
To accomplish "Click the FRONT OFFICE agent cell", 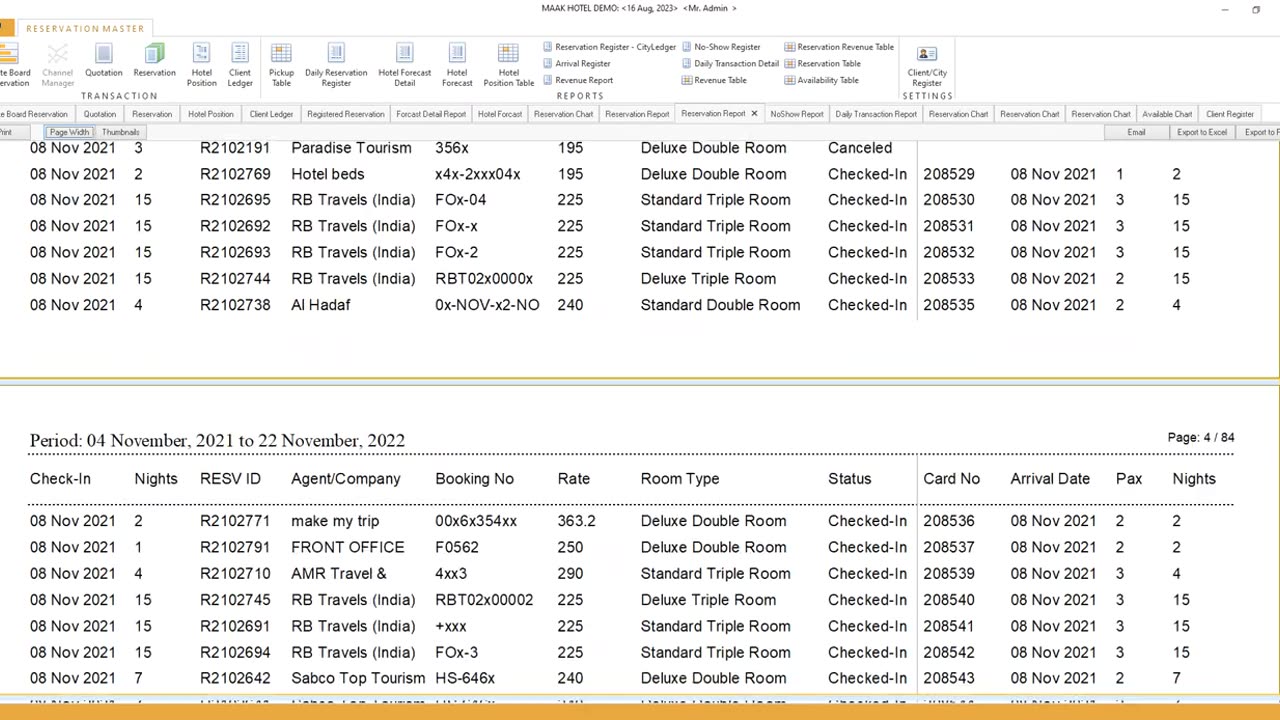I will pos(347,547).
